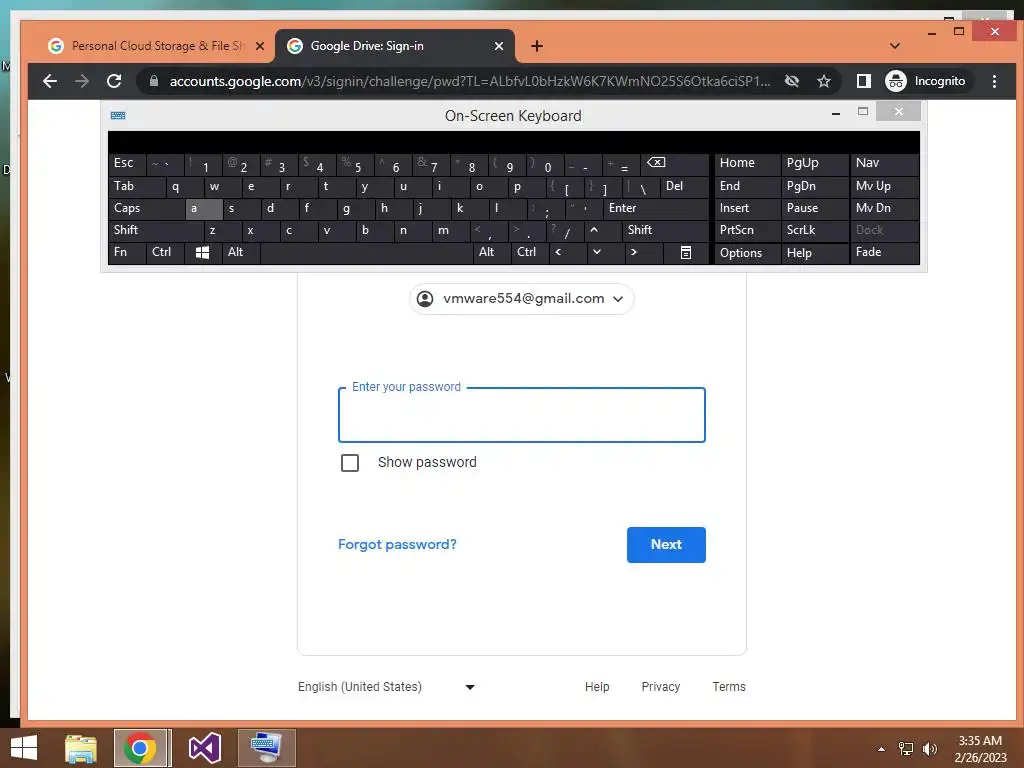1024x768 pixels.
Task: Open the Chrome side panel icon
Action: point(863,81)
